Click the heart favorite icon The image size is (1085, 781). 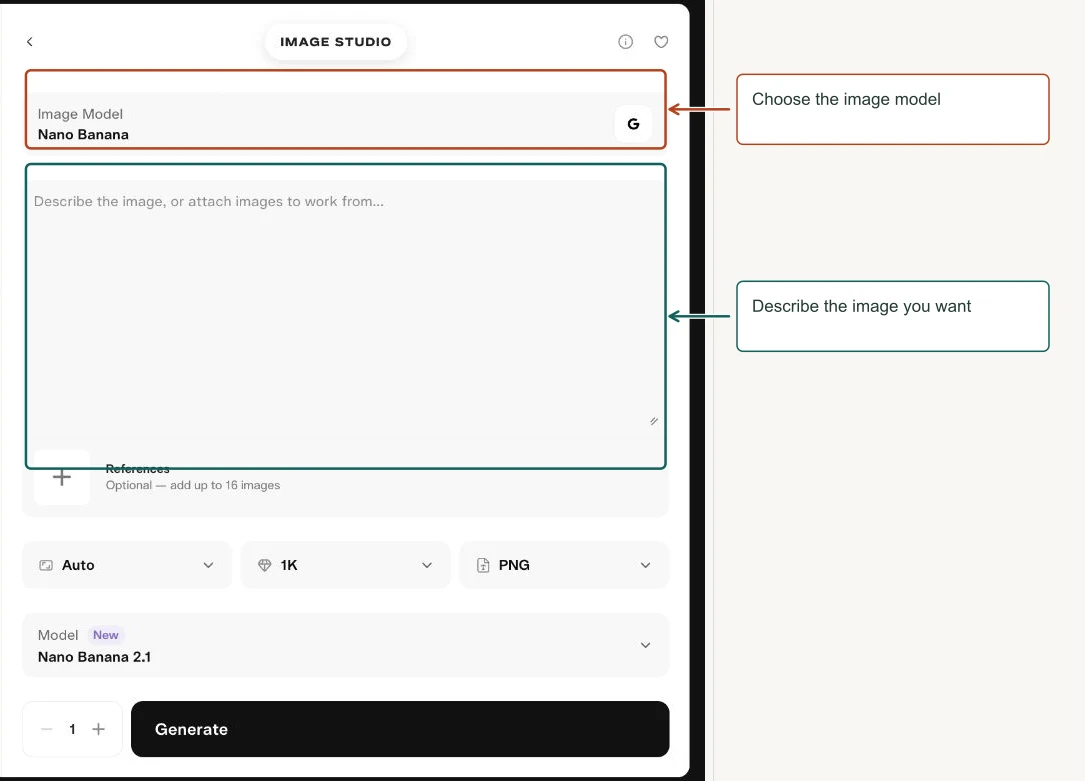662,42
